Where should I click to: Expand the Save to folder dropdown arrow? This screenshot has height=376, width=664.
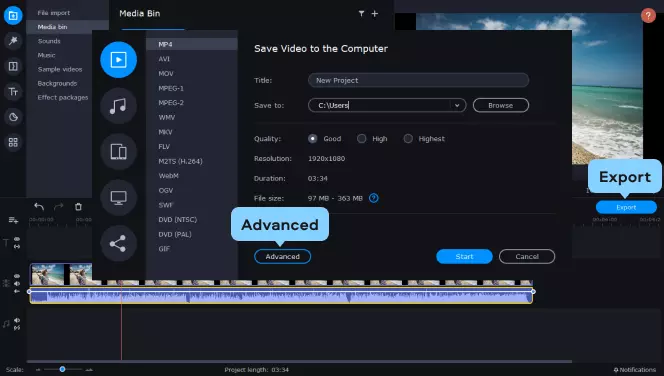[x=457, y=105]
